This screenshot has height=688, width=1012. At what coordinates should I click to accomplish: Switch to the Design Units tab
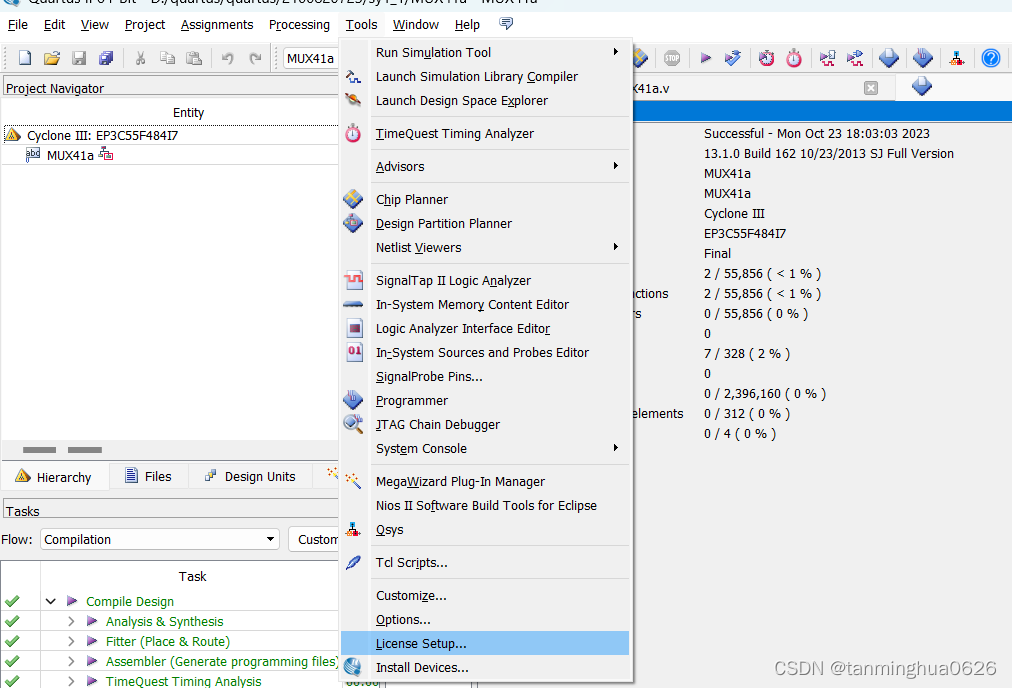coord(250,477)
